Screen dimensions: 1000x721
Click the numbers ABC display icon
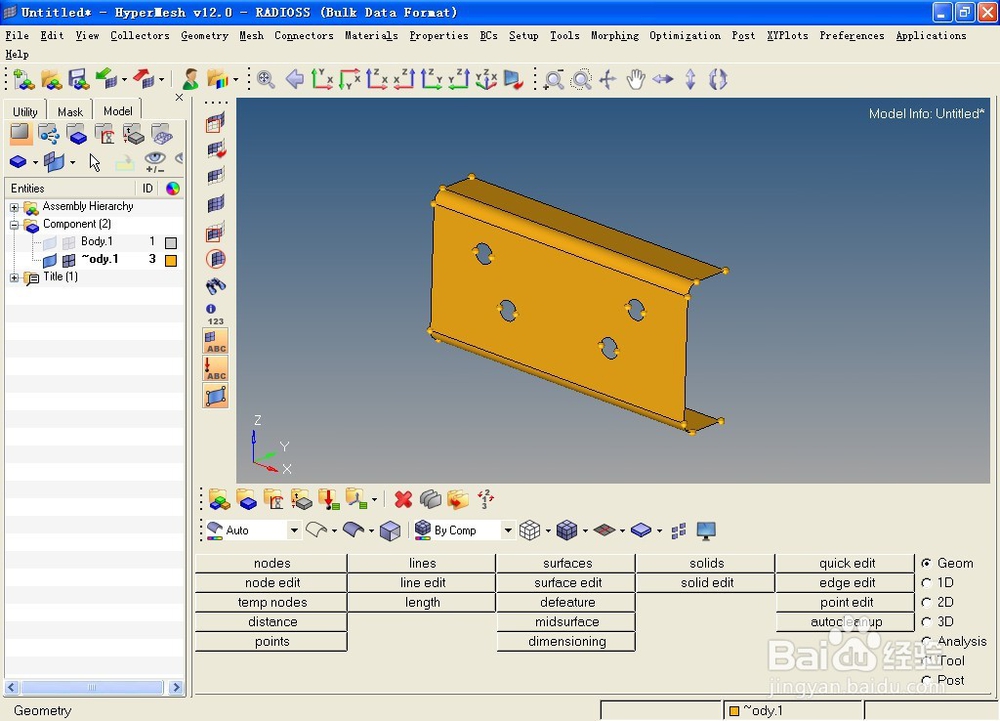[216, 341]
